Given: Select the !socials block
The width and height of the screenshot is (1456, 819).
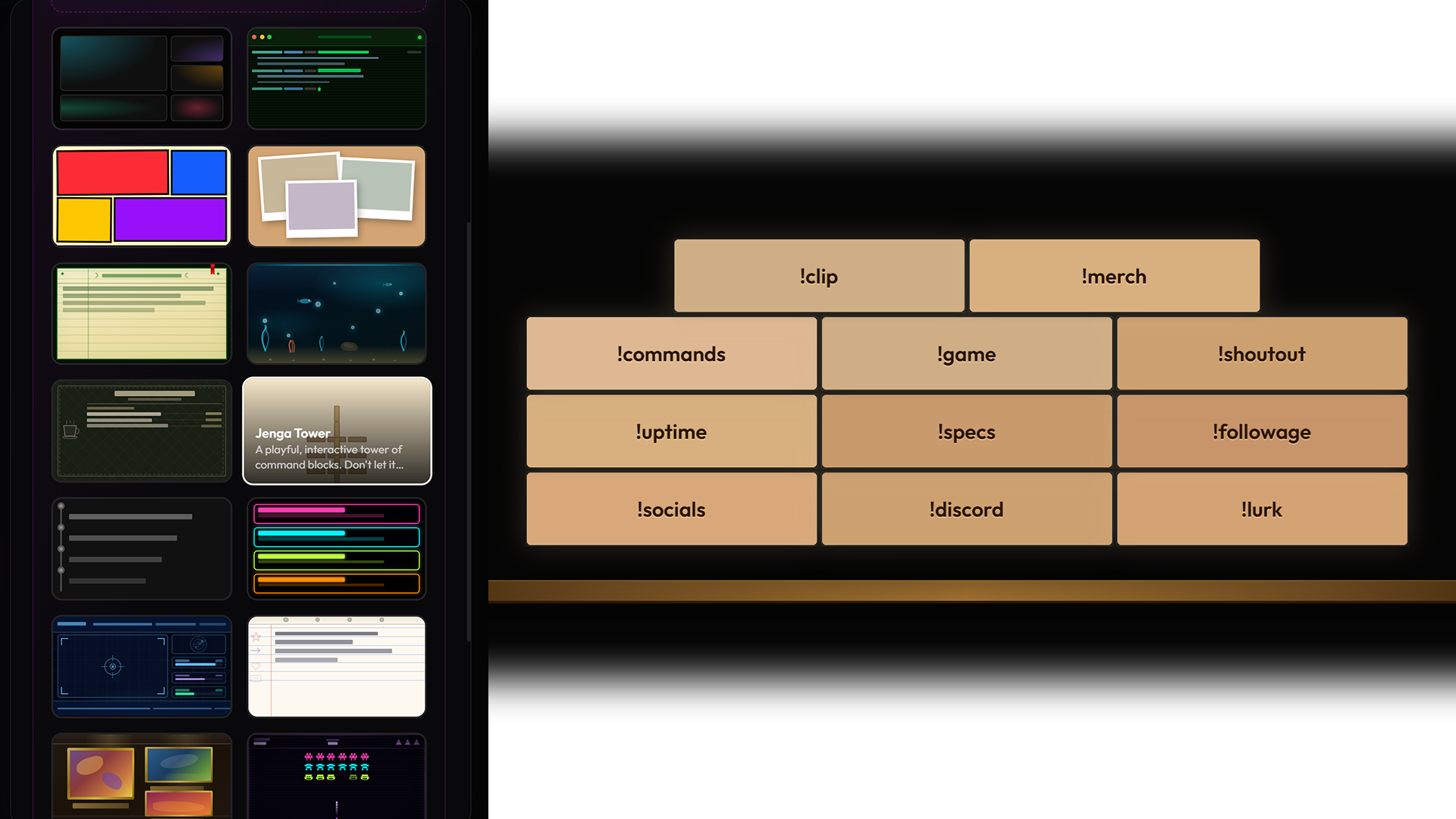Looking at the screenshot, I should (671, 510).
